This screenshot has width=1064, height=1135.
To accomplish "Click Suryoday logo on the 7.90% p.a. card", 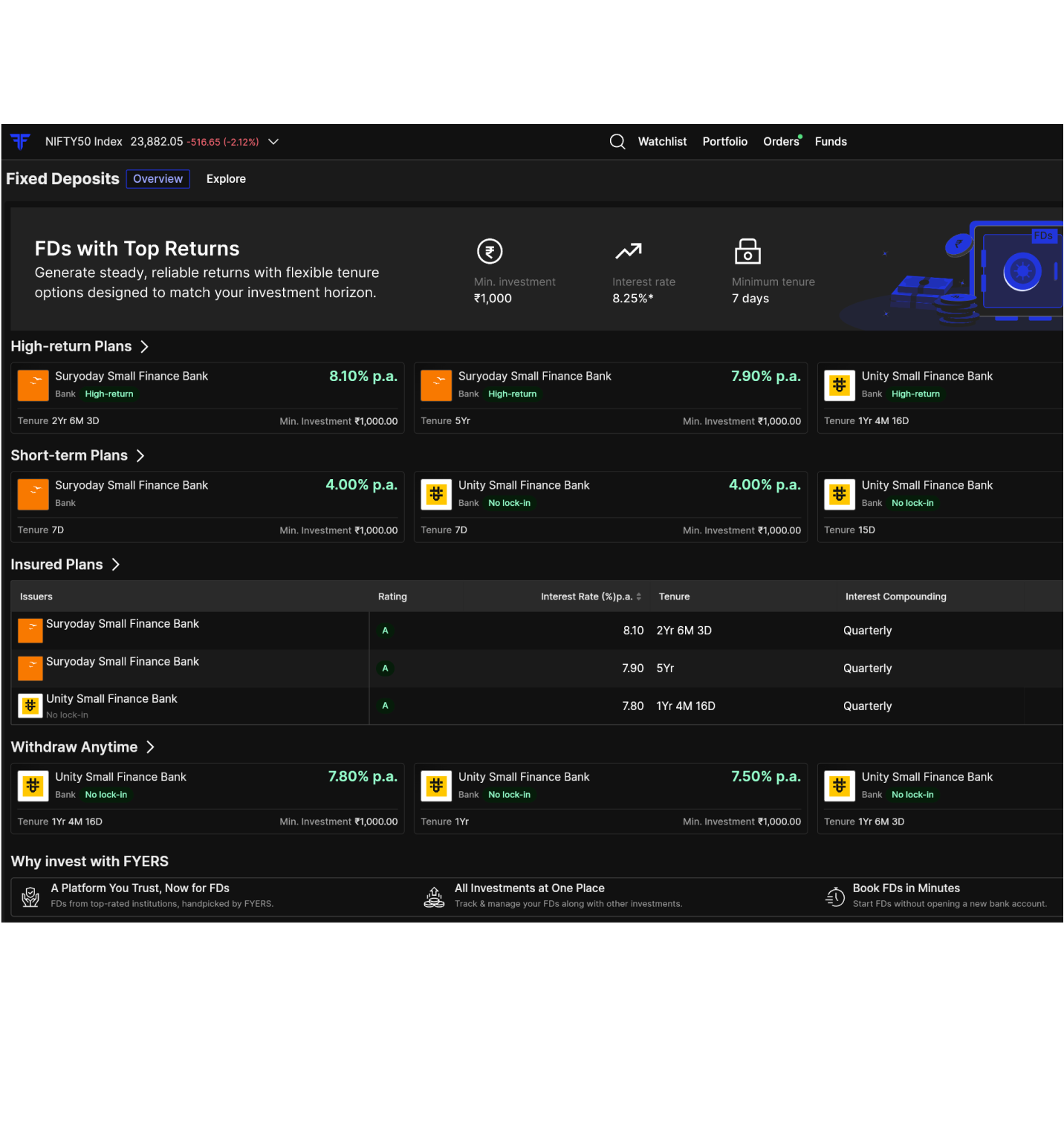I will (436, 385).
